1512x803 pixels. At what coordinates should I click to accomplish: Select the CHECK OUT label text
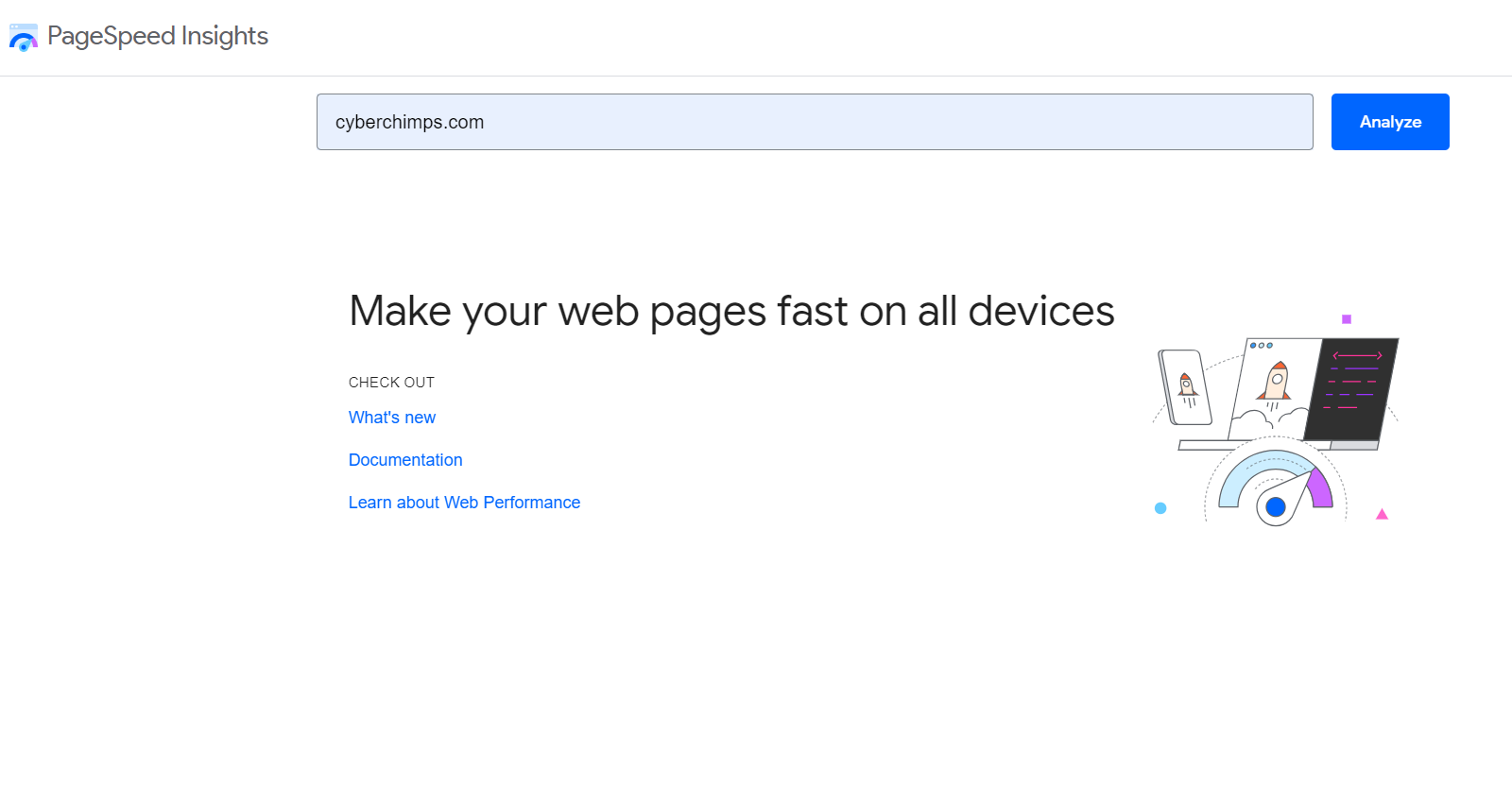pos(391,383)
